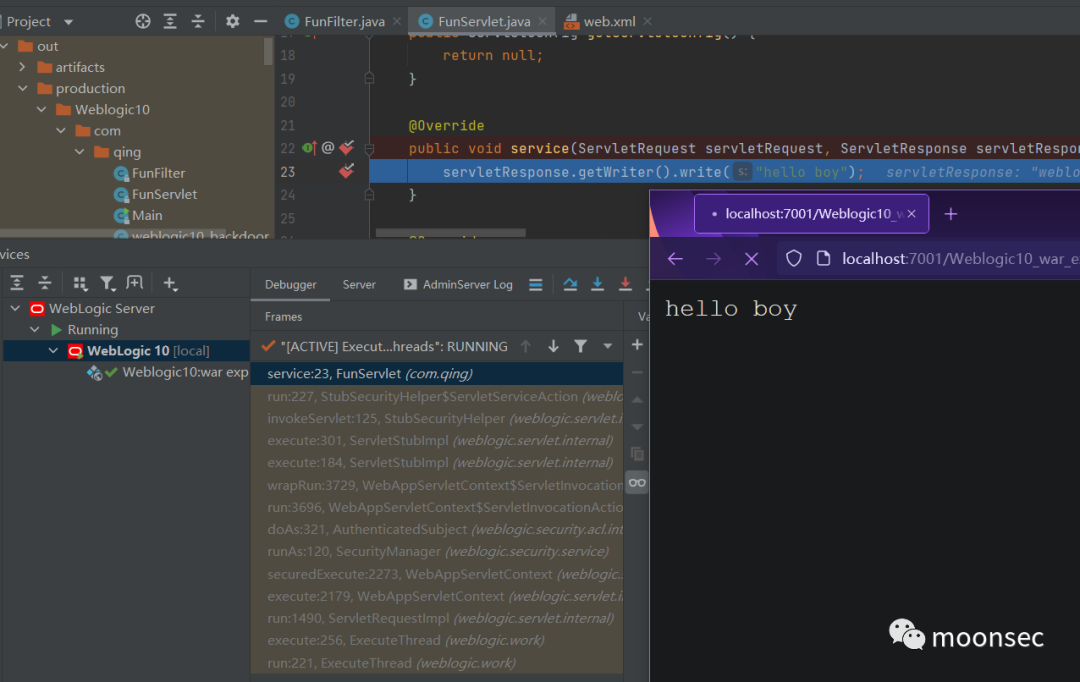Screen dimensions: 1080x682
Task: Close the web.xml tab
Action: coord(647,21)
